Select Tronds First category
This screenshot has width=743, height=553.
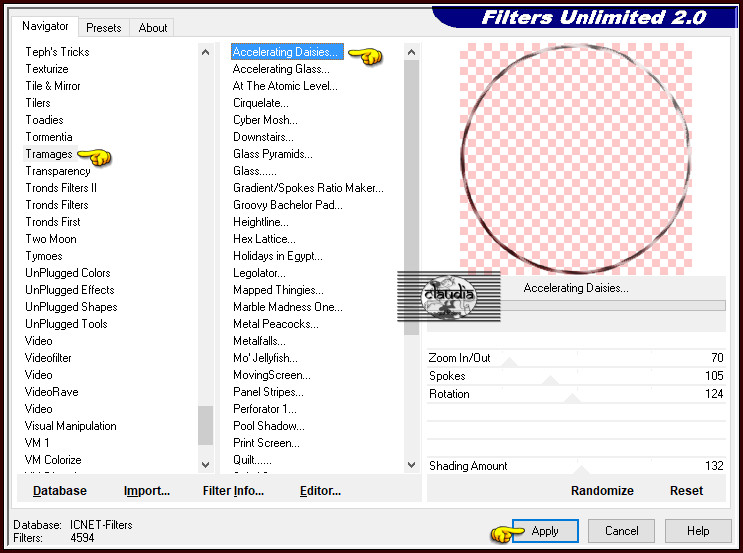(x=53, y=222)
